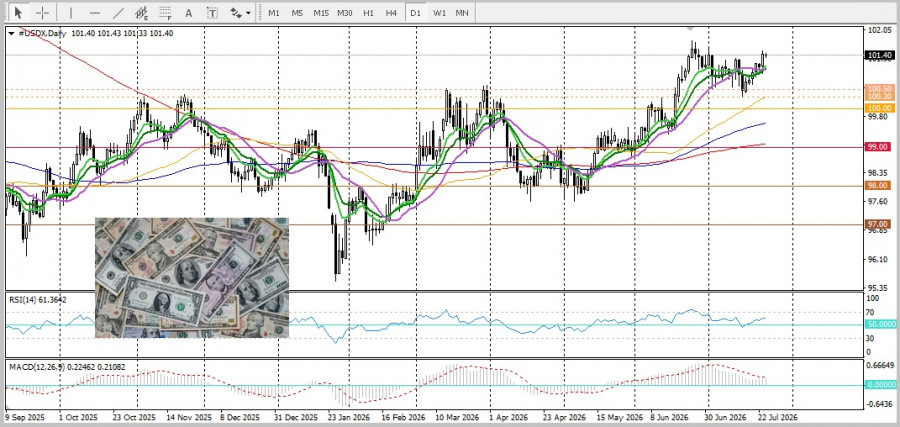This screenshot has width=900, height=427.
Task: Activate the crosshair tool
Action: click(x=42, y=12)
